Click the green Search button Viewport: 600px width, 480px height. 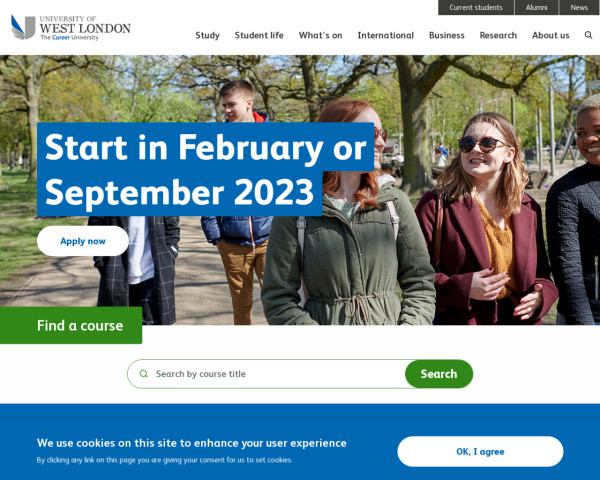pyautogui.click(x=439, y=374)
